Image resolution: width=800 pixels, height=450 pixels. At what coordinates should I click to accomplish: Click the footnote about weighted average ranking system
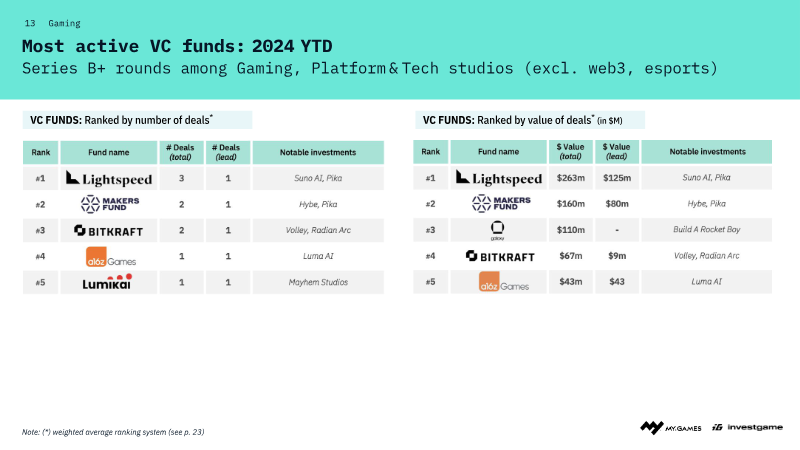pos(113,432)
